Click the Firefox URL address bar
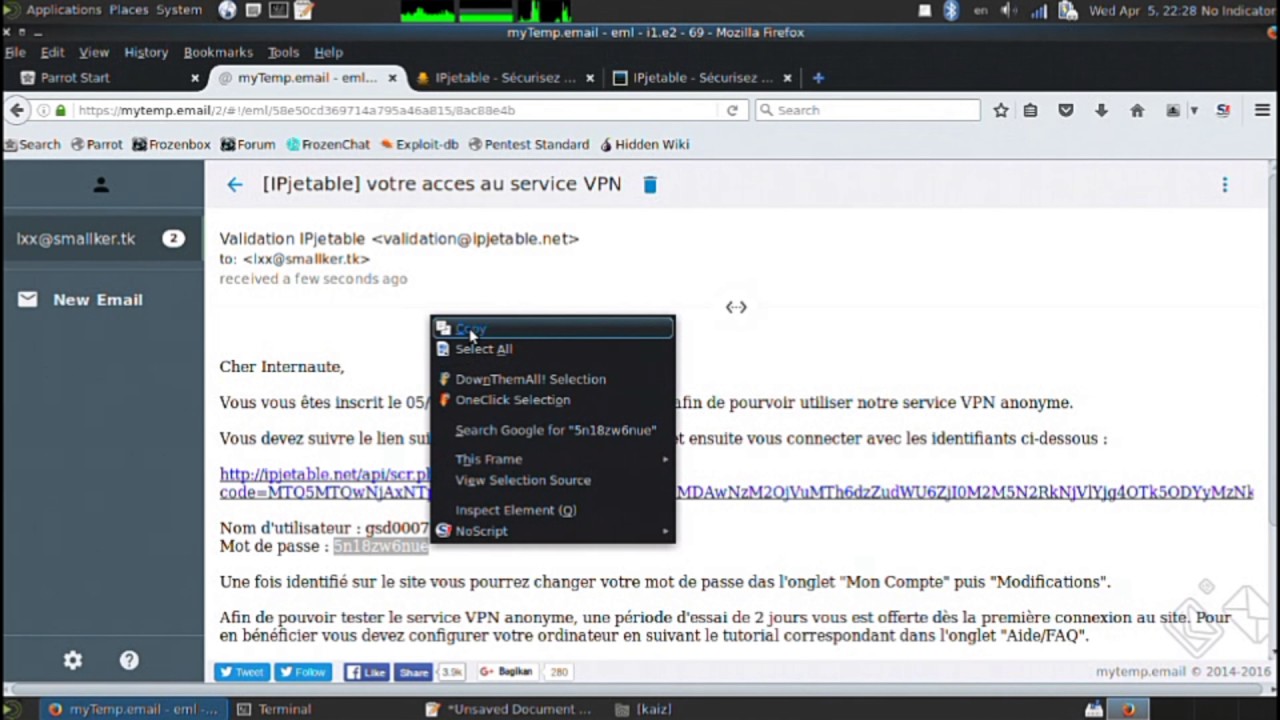Viewport: 1280px width, 720px height. pyautogui.click(x=395, y=110)
